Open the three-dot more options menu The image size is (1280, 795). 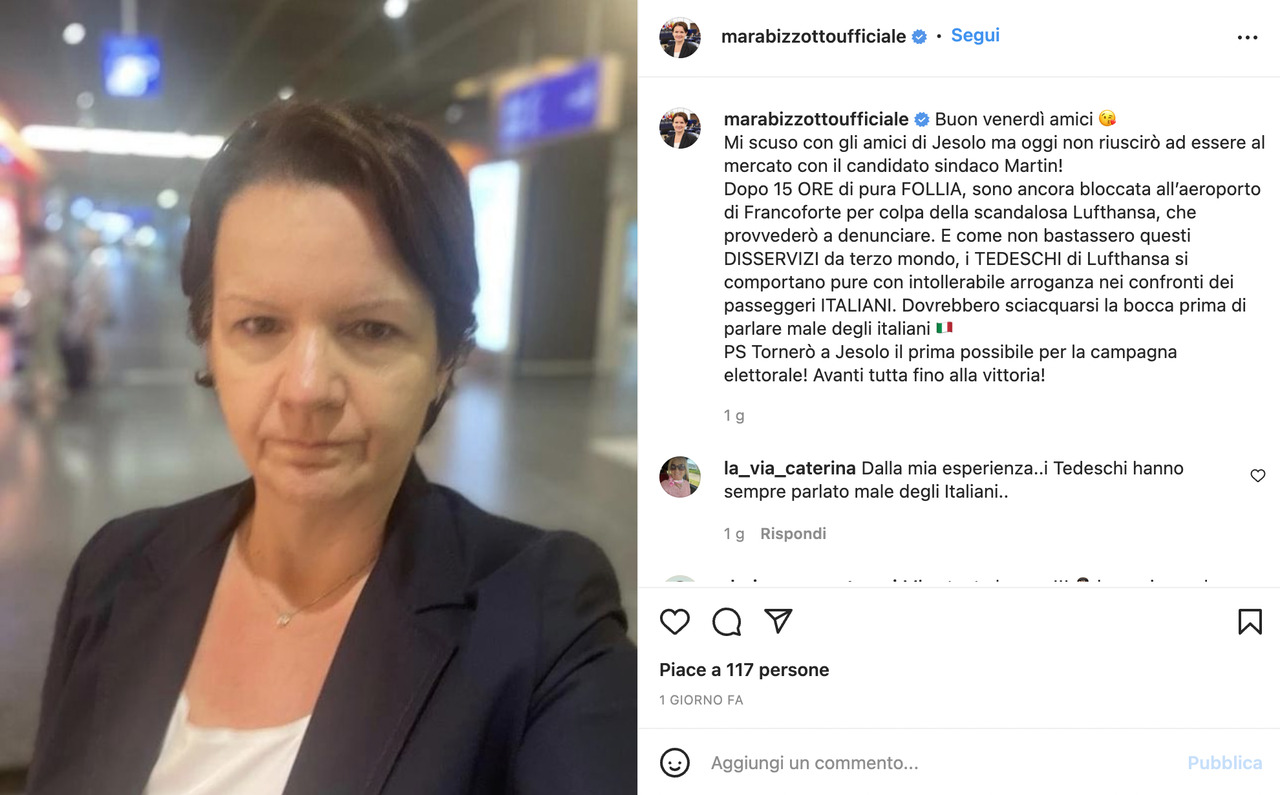point(1247,38)
